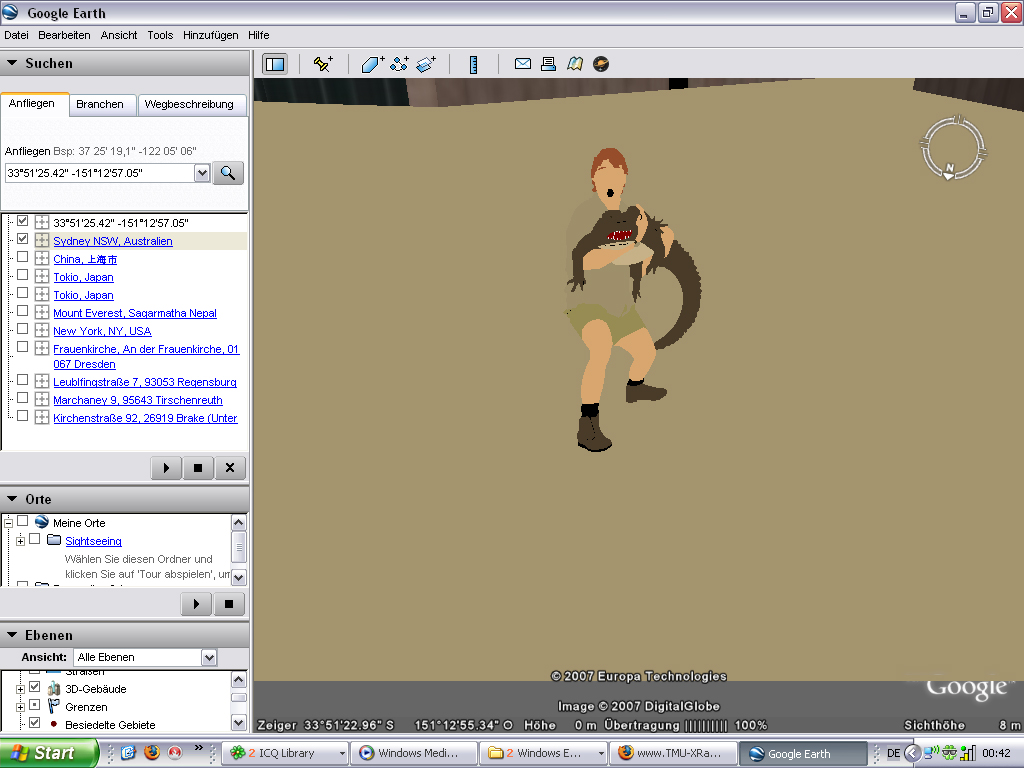Toggle the sidebar panel icon
1024x768 pixels.
click(x=275, y=64)
